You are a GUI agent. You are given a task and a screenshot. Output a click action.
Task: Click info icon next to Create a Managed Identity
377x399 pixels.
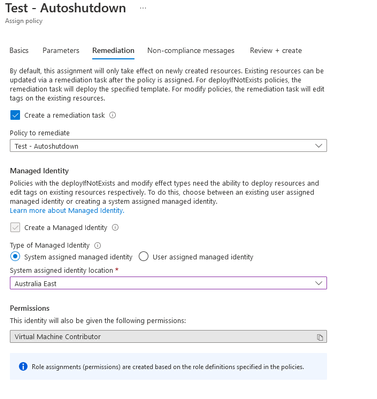click(115, 228)
